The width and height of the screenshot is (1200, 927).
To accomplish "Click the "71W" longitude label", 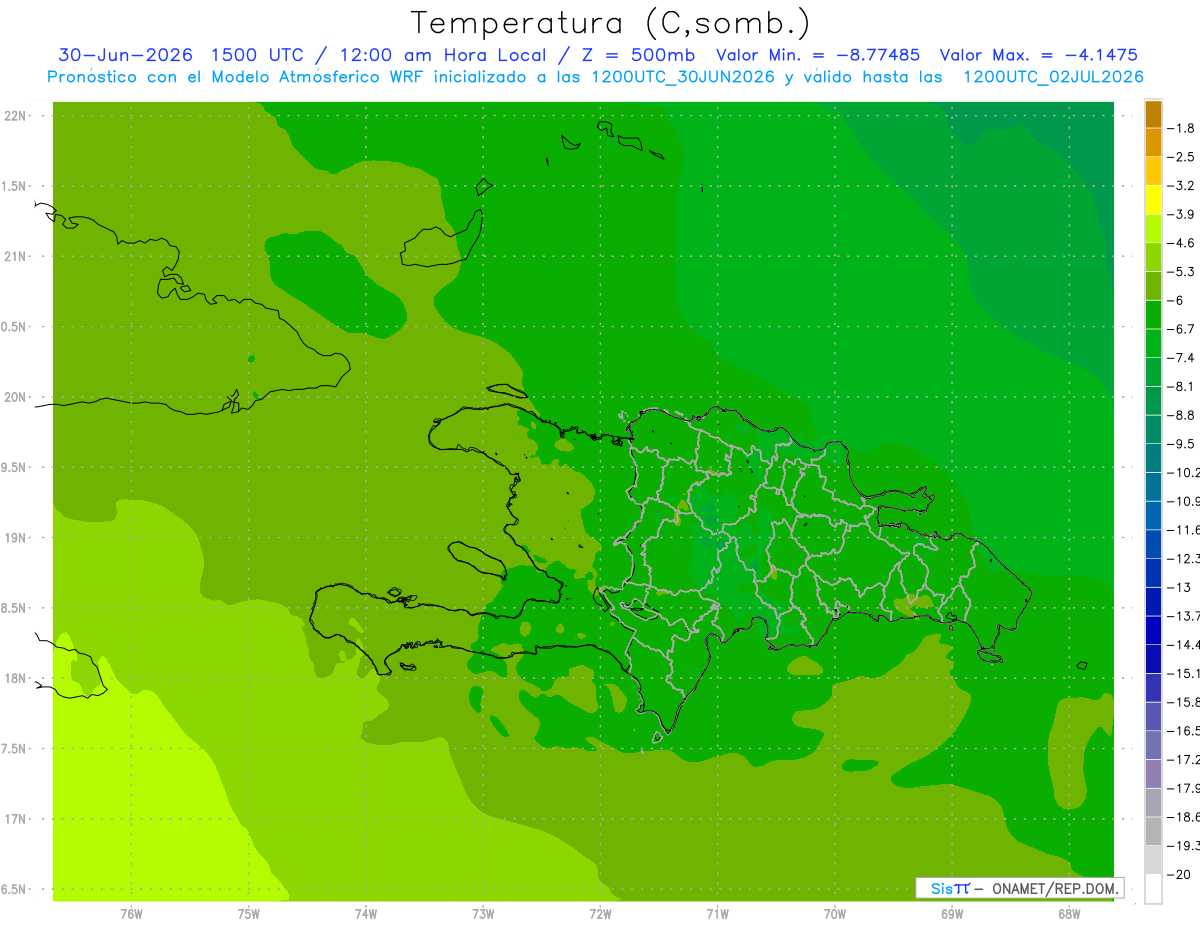I will (x=717, y=914).
